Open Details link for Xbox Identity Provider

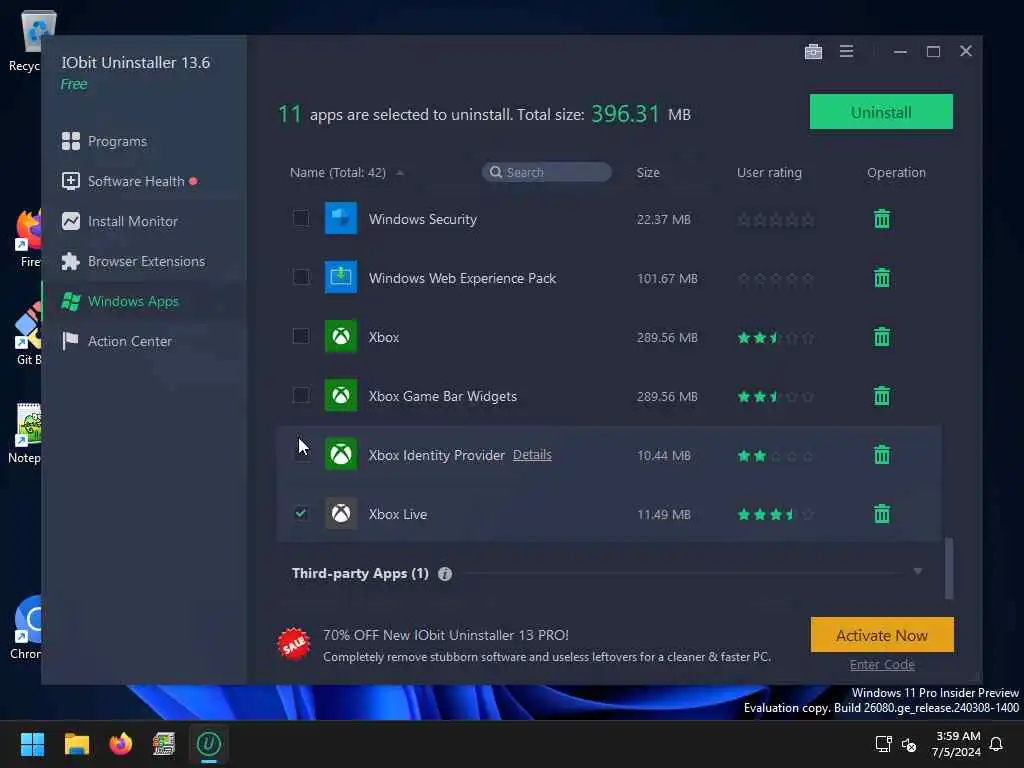coord(532,455)
